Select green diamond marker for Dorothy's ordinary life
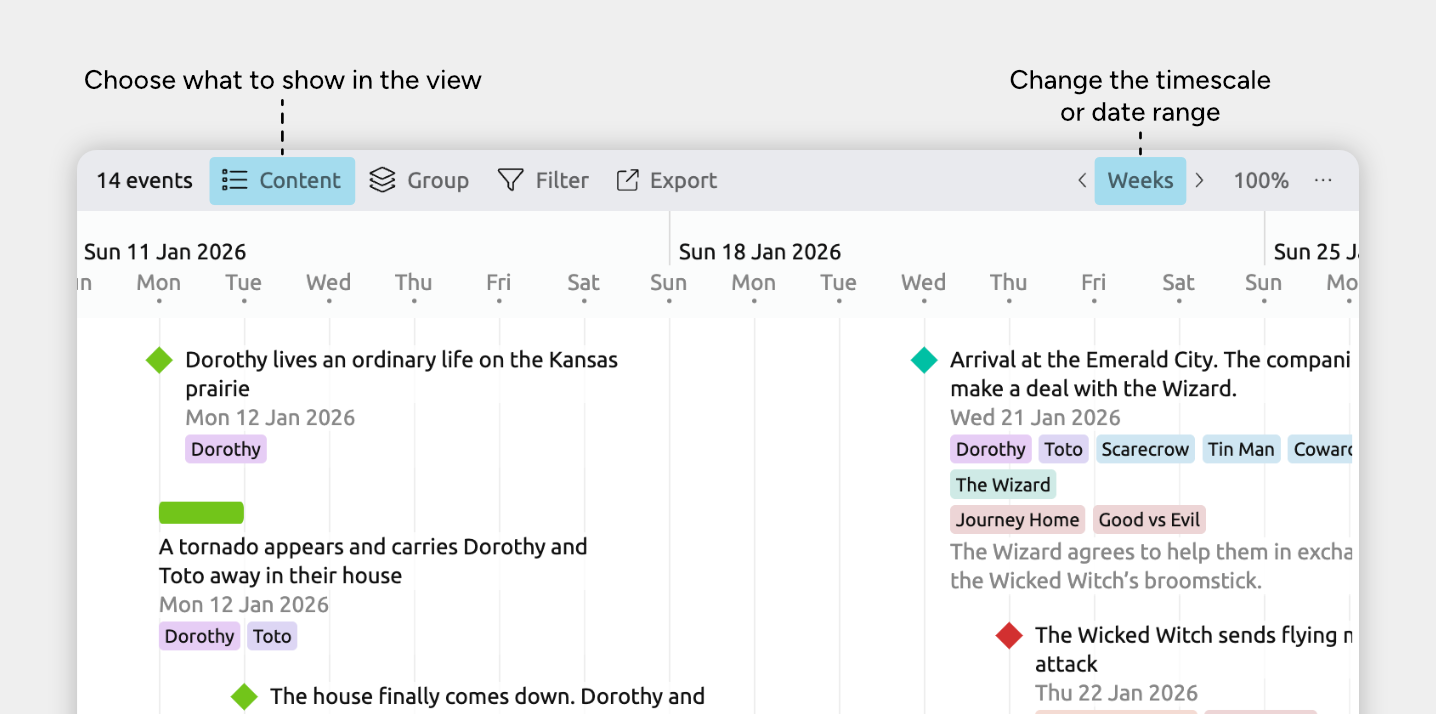 (x=159, y=360)
